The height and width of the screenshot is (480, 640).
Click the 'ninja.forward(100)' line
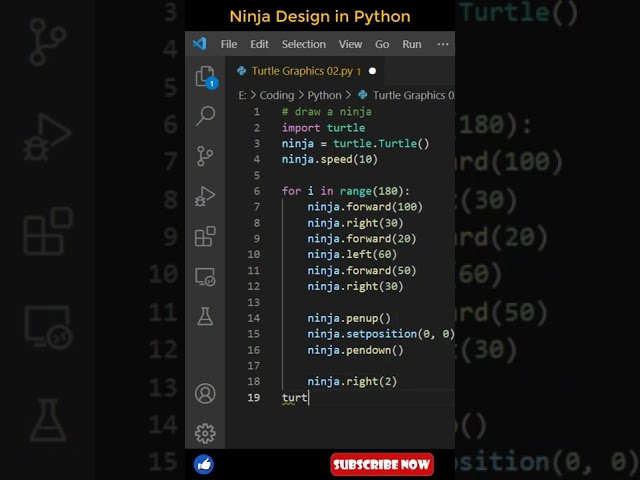[x=365, y=207]
